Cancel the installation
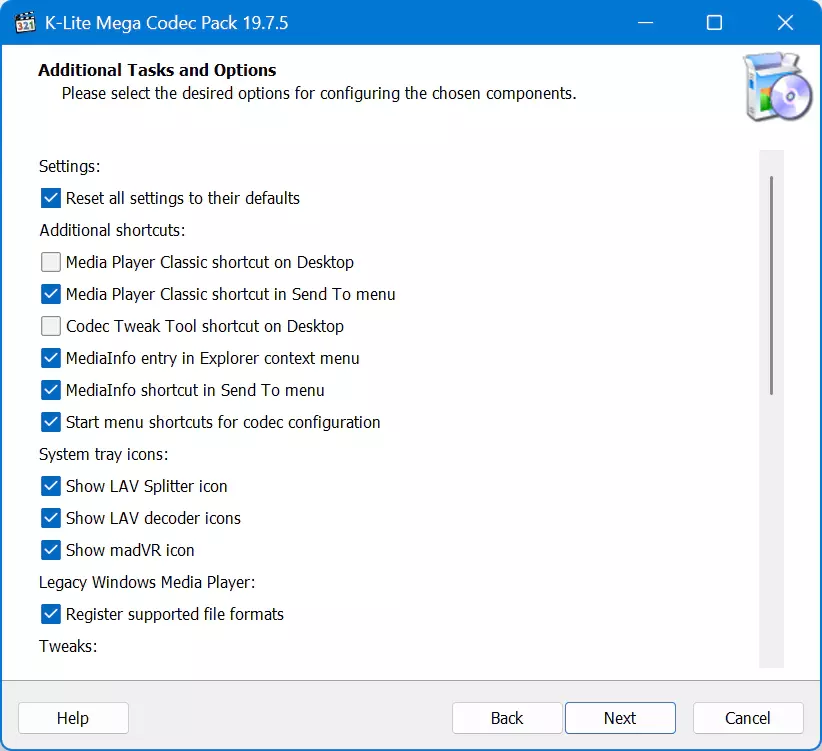Image resolution: width=822 pixels, height=751 pixels. tap(748, 718)
